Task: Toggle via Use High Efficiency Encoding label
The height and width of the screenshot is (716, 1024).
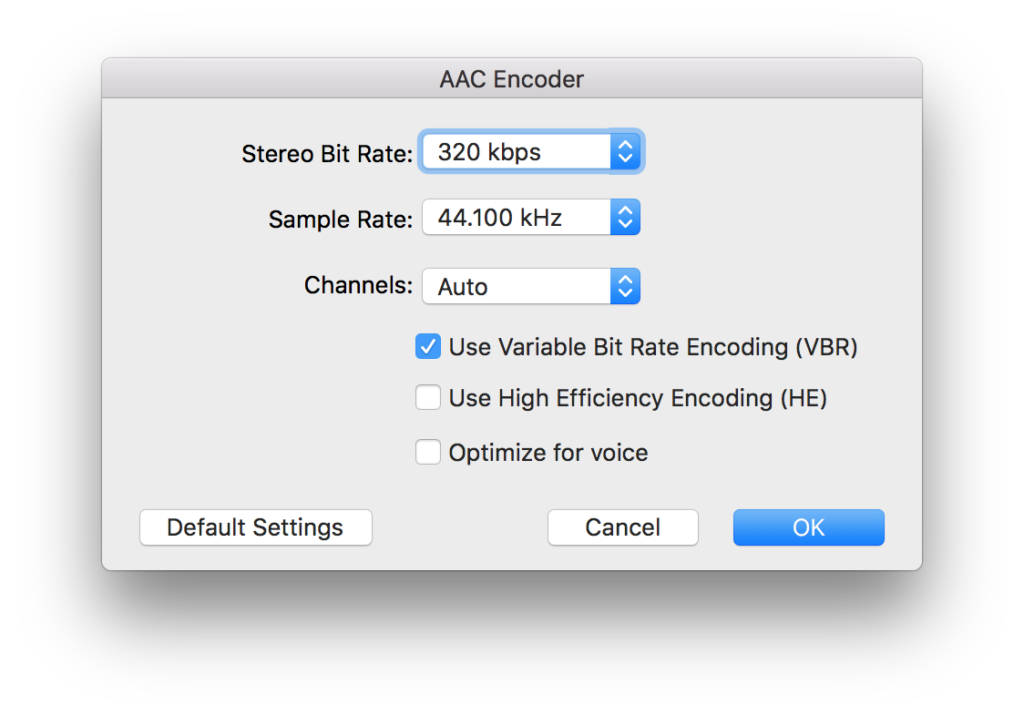Action: 638,398
